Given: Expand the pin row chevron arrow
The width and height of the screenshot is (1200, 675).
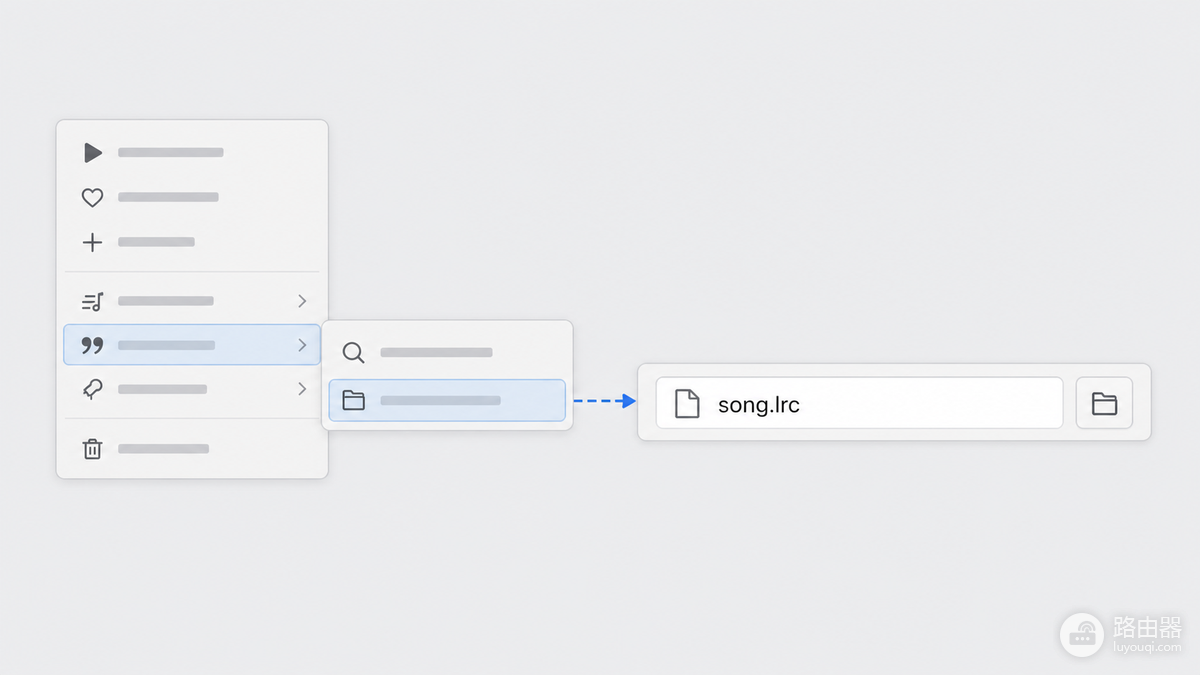Looking at the screenshot, I should (302, 389).
